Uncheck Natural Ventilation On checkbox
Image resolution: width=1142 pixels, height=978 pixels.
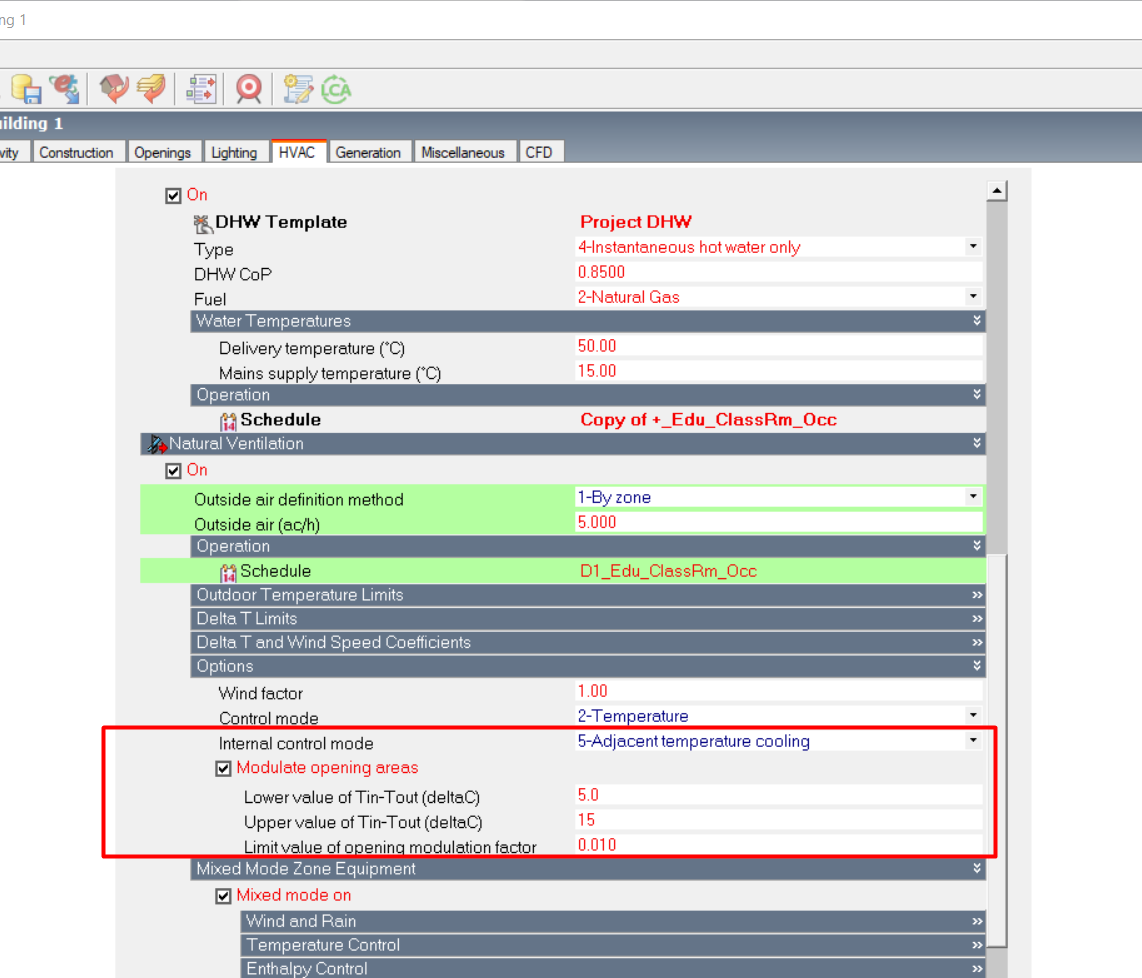tap(173, 470)
